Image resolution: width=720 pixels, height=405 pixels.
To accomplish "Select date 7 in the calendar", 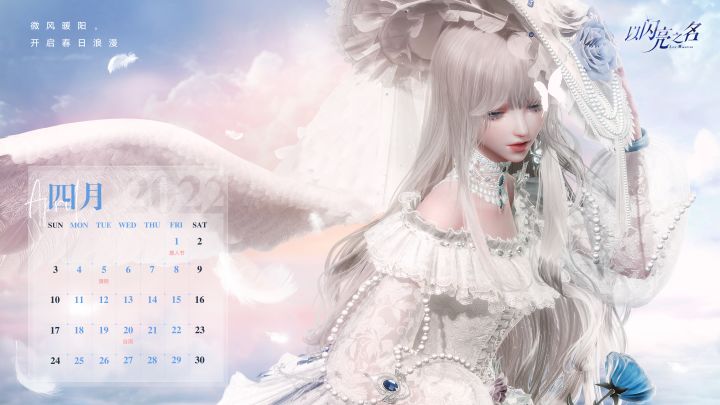I will pyautogui.click(x=152, y=270).
